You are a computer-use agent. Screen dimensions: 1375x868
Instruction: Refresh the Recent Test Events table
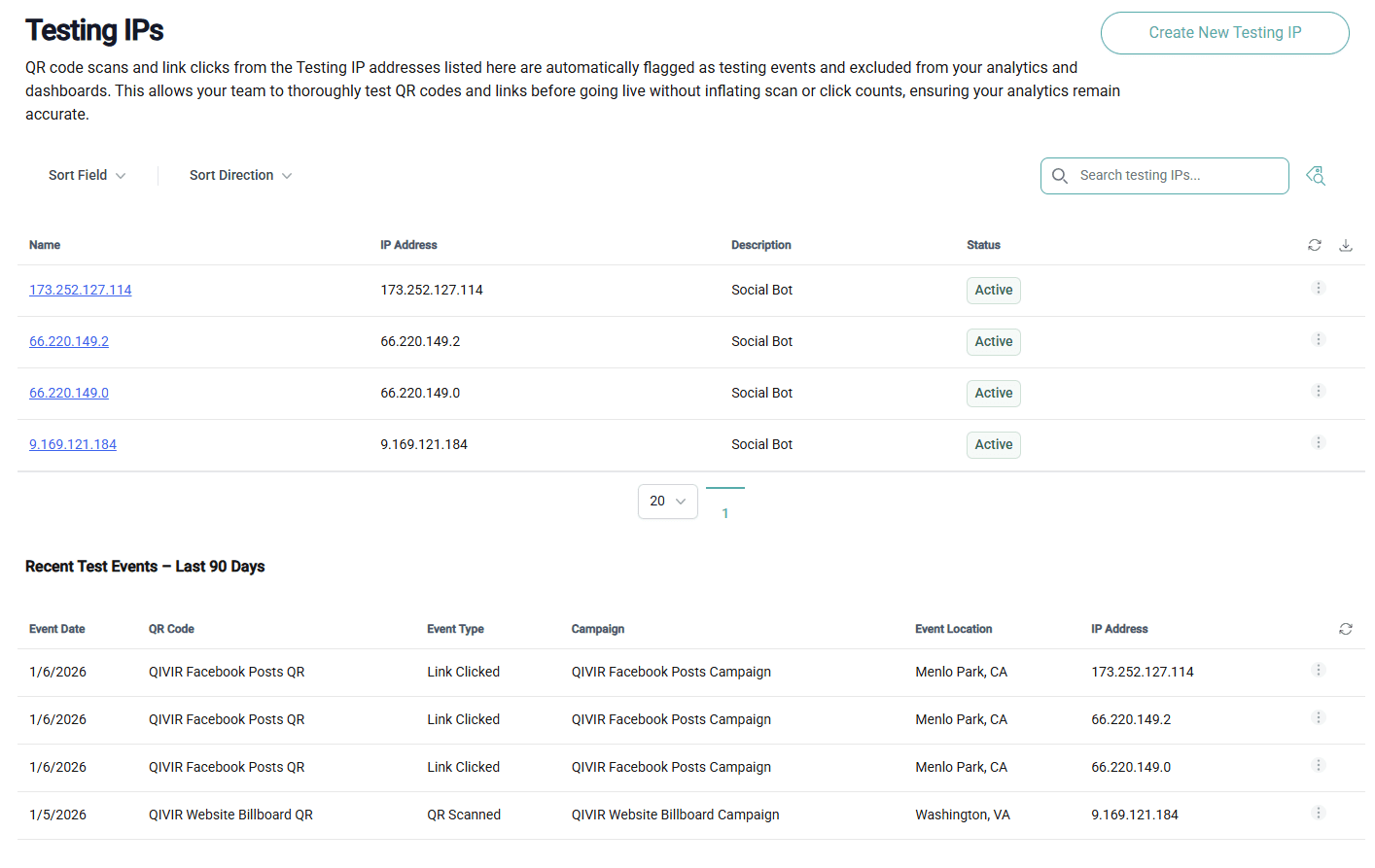click(x=1346, y=629)
